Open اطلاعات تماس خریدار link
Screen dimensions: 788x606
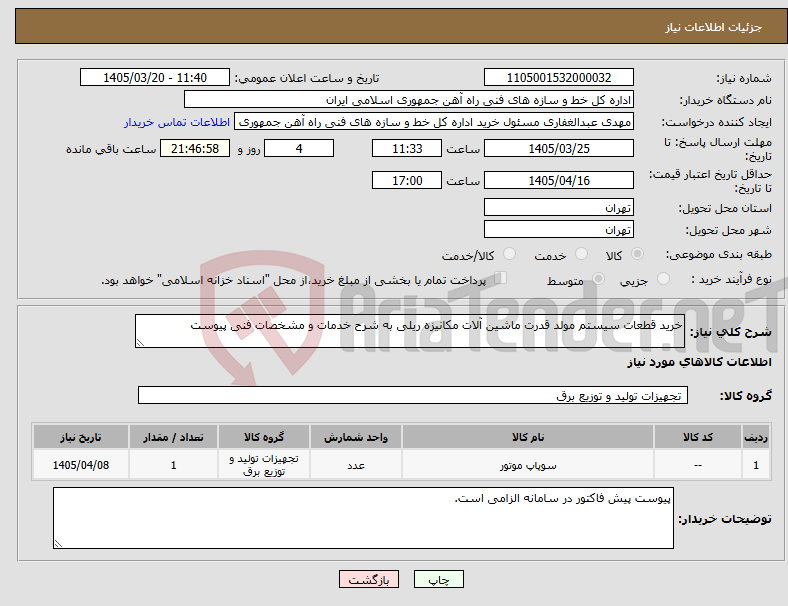point(177,122)
